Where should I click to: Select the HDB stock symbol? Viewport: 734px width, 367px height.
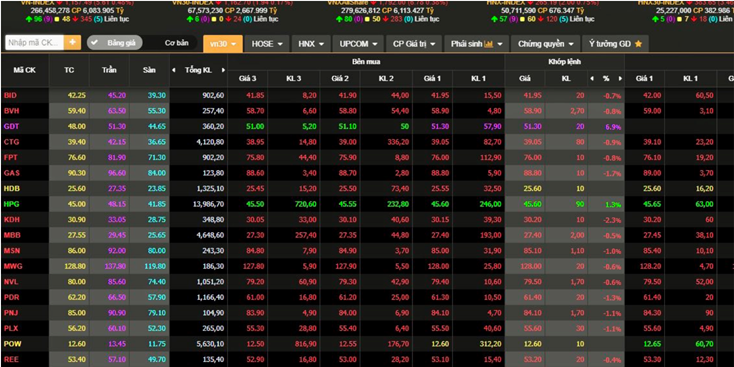click(x=12, y=188)
